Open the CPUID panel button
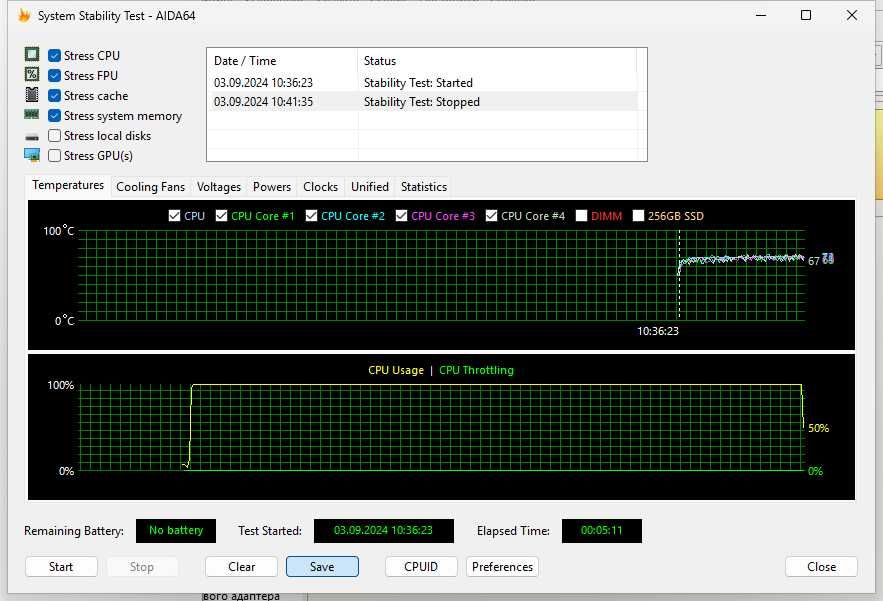Image resolution: width=883 pixels, height=601 pixels. pyautogui.click(x=421, y=567)
